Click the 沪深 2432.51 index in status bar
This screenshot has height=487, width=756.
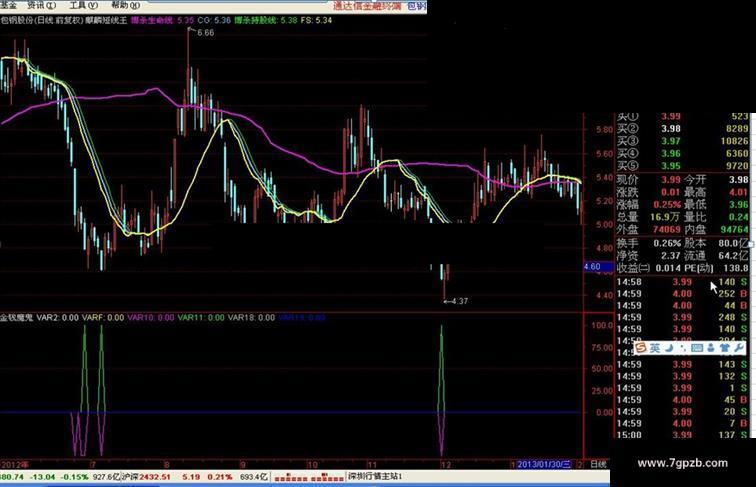tap(145, 477)
